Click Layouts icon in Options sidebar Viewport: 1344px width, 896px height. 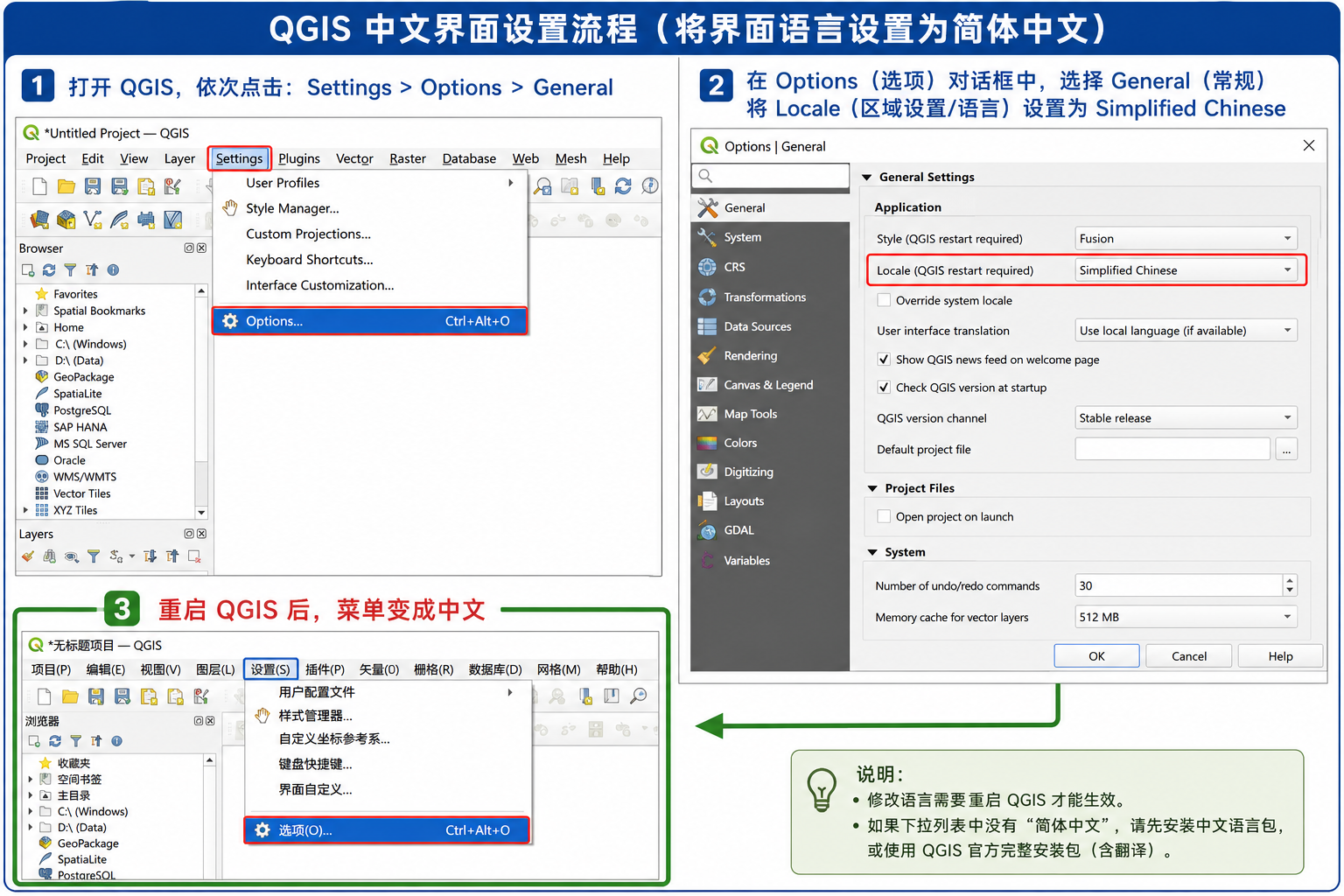tap(707, 501)
